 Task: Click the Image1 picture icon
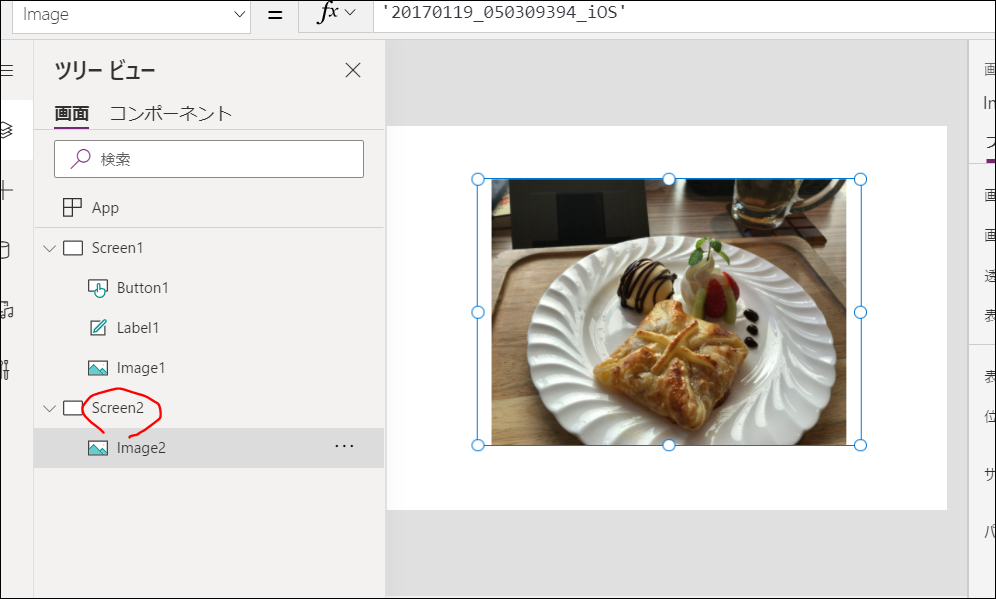[x=97, y=368]
